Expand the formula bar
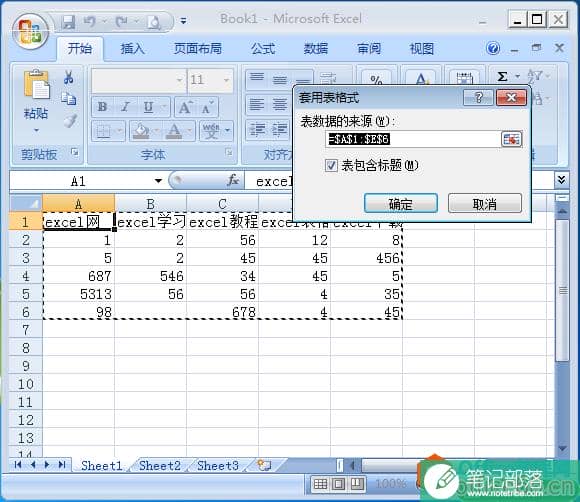The width and height of the screenshot is (580, 502). [561, 180]
